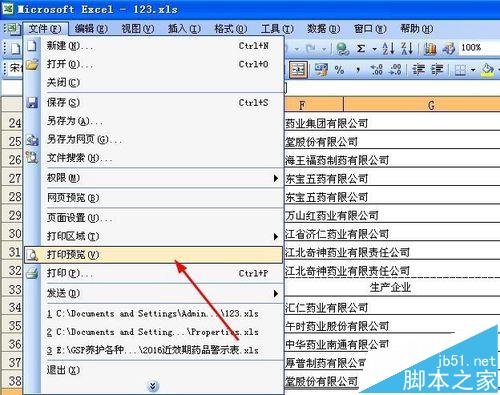Viewport: 500px width, 395px height.
Task: Open recent file 3 2016近效期药品警示表.xls
Action: coord(153,350)
